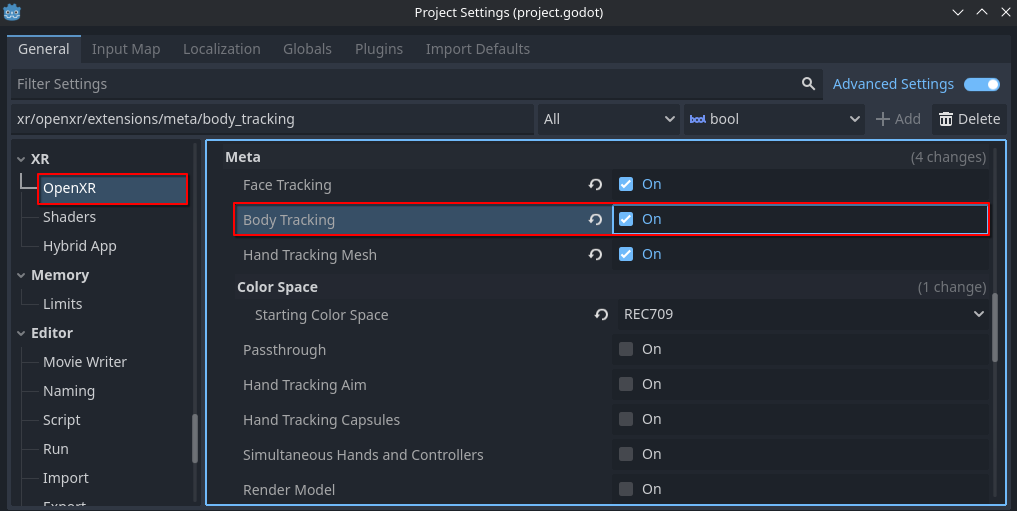
Task: Open the Plugins tab
Action: [x=379, y=49]
